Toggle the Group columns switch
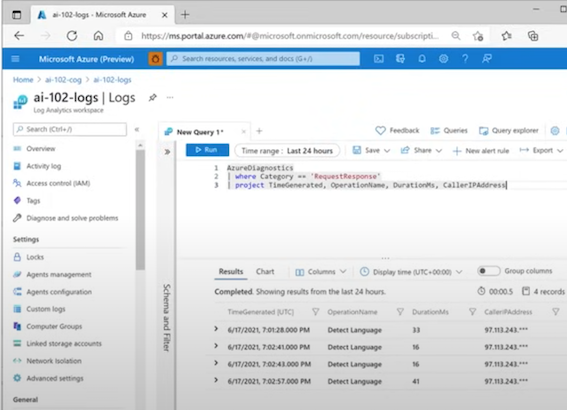 [488, 271]
